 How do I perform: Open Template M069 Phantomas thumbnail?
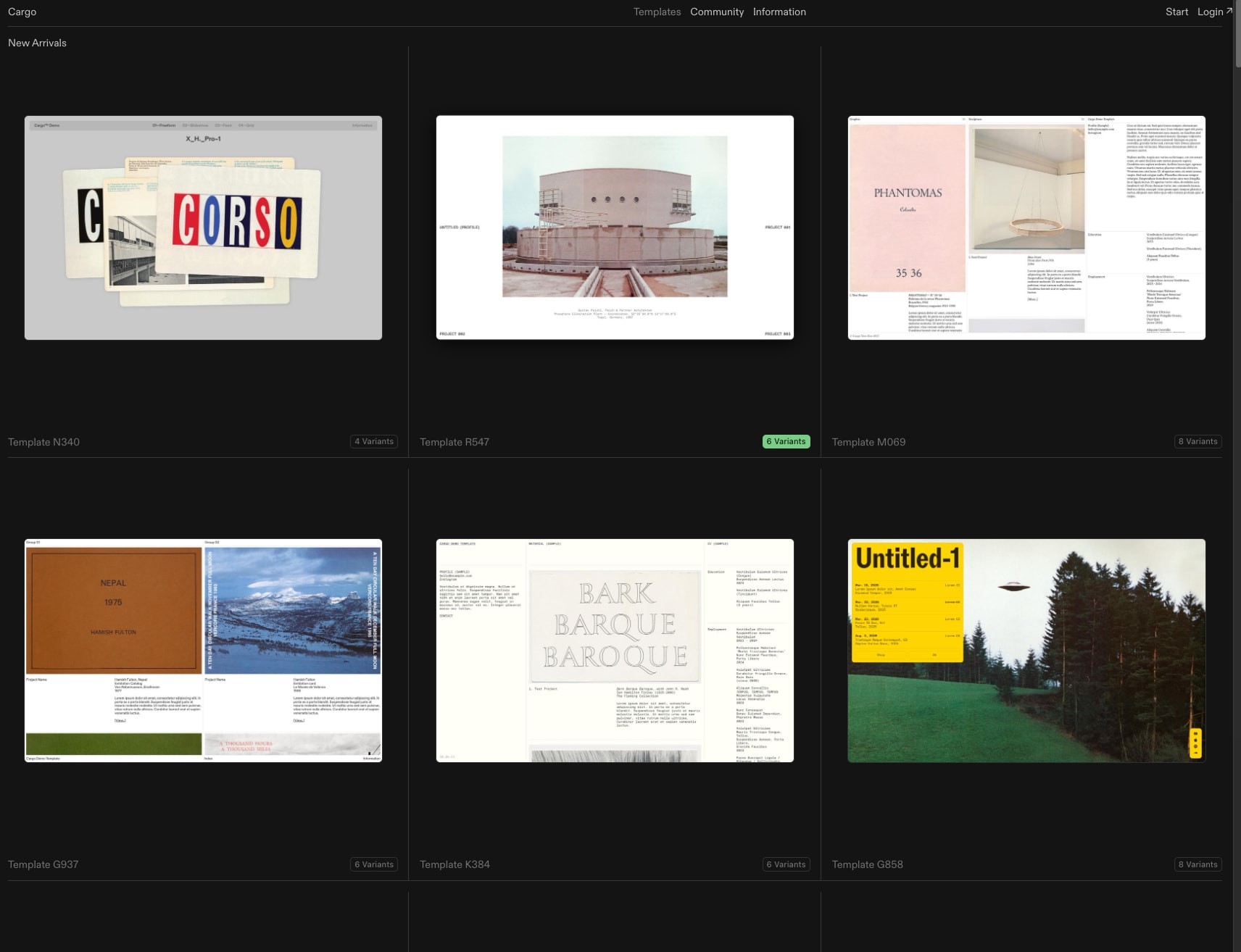click(1026, 227)
